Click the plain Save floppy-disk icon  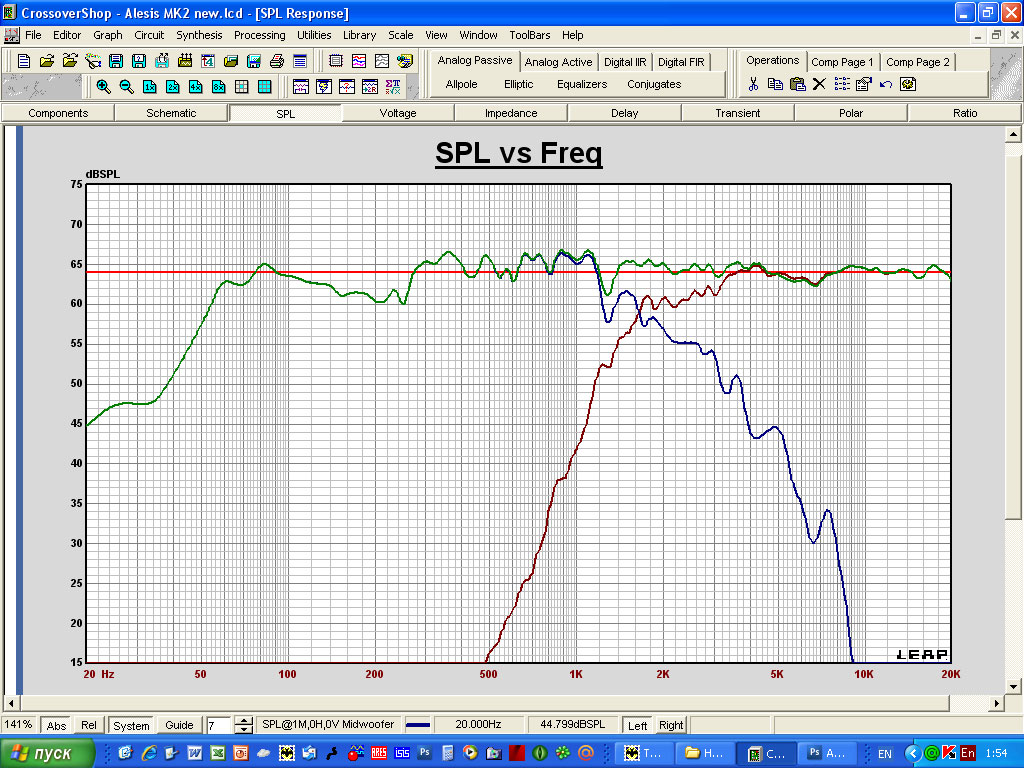(116, 61)
